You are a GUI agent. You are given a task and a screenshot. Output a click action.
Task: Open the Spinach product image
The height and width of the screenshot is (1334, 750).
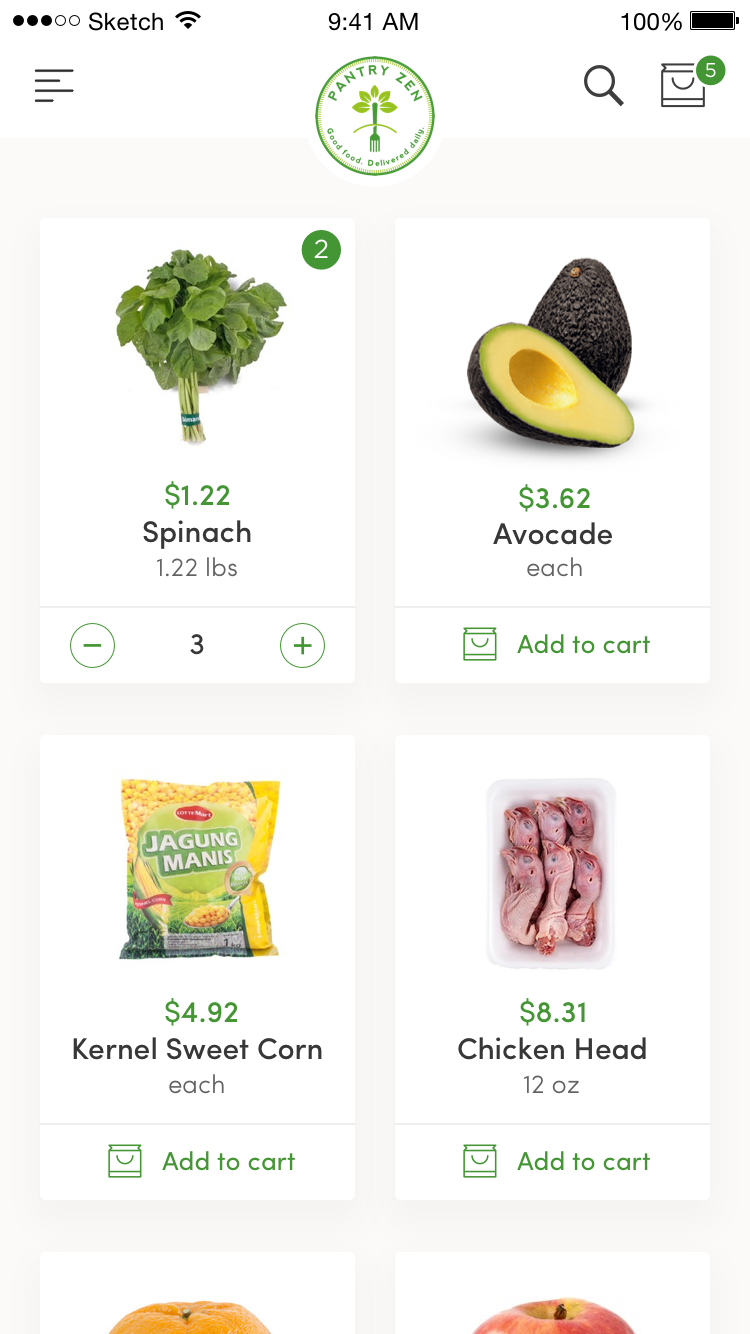pyautogui.click(x=198, y=345)
